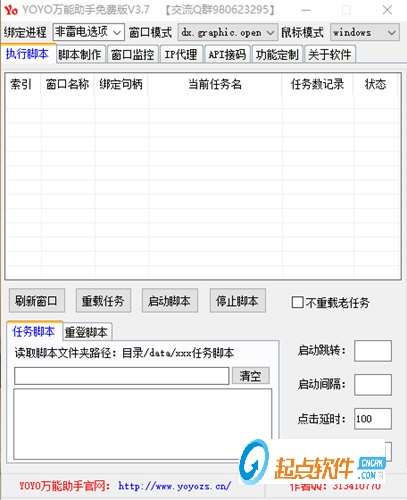Viewport: 407px width, 500px height.
Task: Close the YOYO万能助手 window
Action: click(387, 10)
